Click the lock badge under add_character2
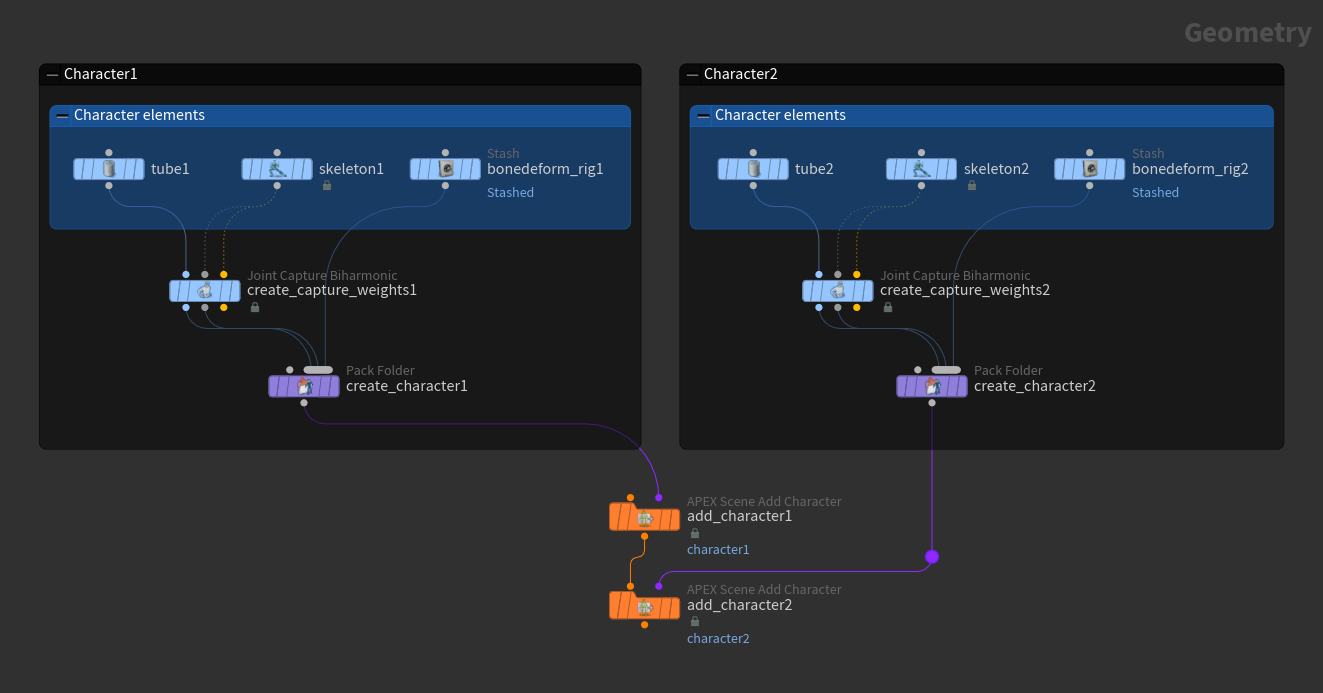This screenshot has width=1323, height=693. pos(694,621)
